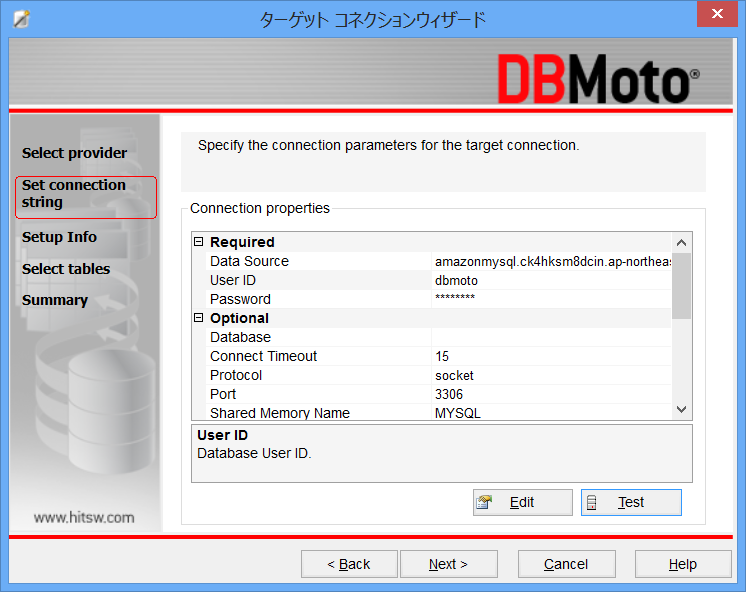Click the wizard app icon in title bar

tap(21, 19)
